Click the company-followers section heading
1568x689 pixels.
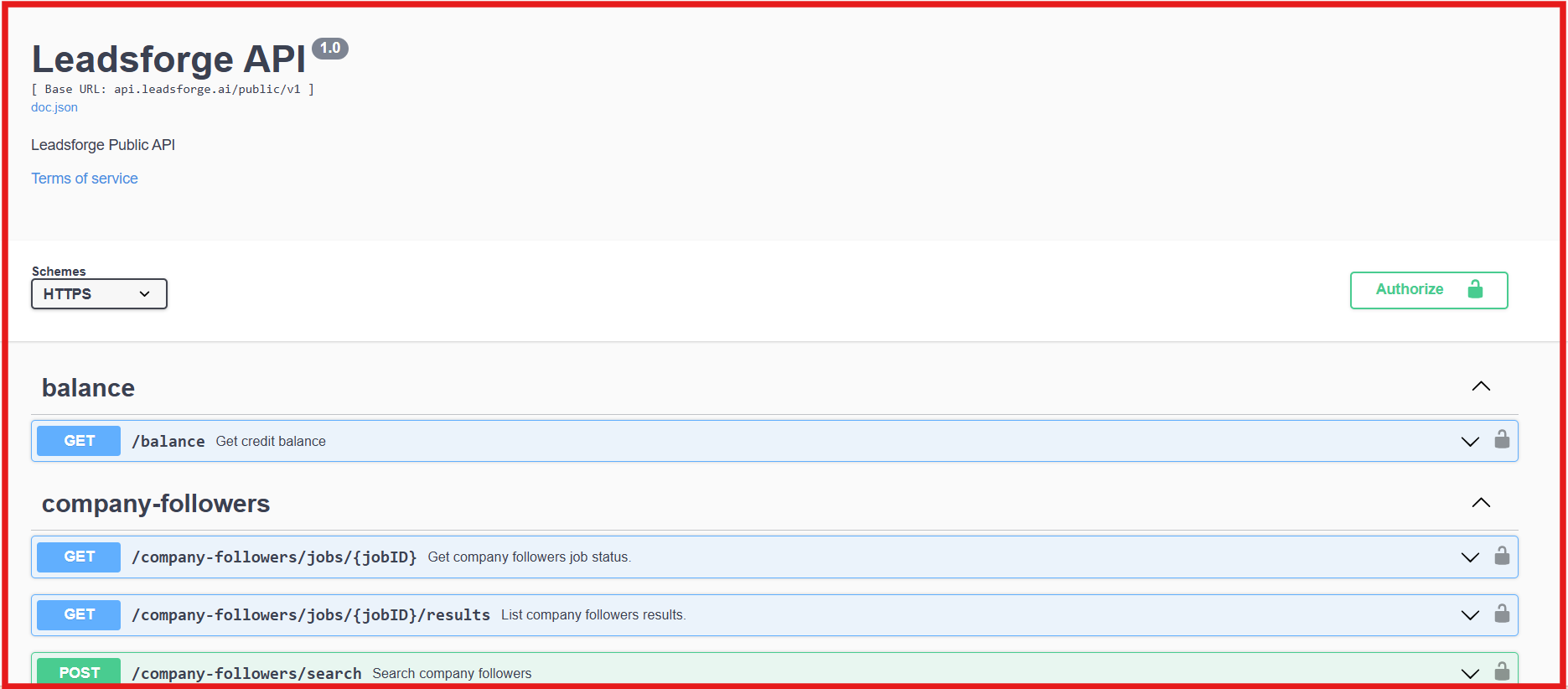[156, 504]
